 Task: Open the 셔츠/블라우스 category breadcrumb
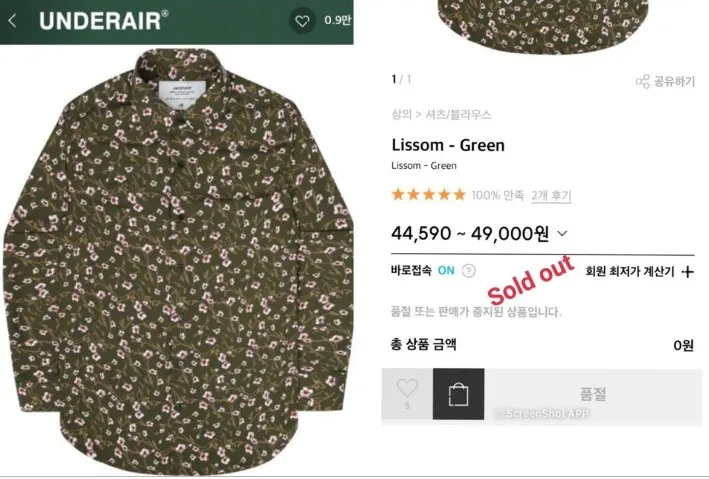(x=458, y=114)
